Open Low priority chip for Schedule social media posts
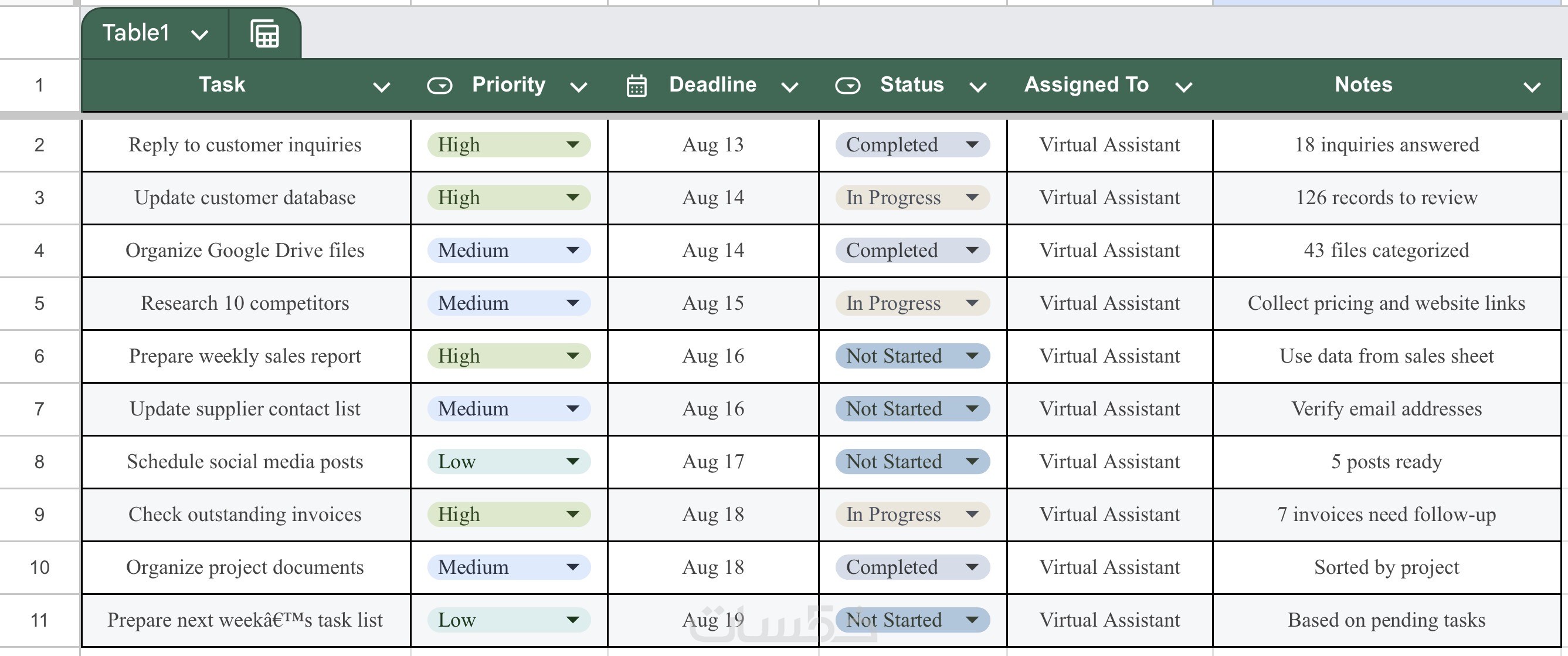 coord(509,462)
